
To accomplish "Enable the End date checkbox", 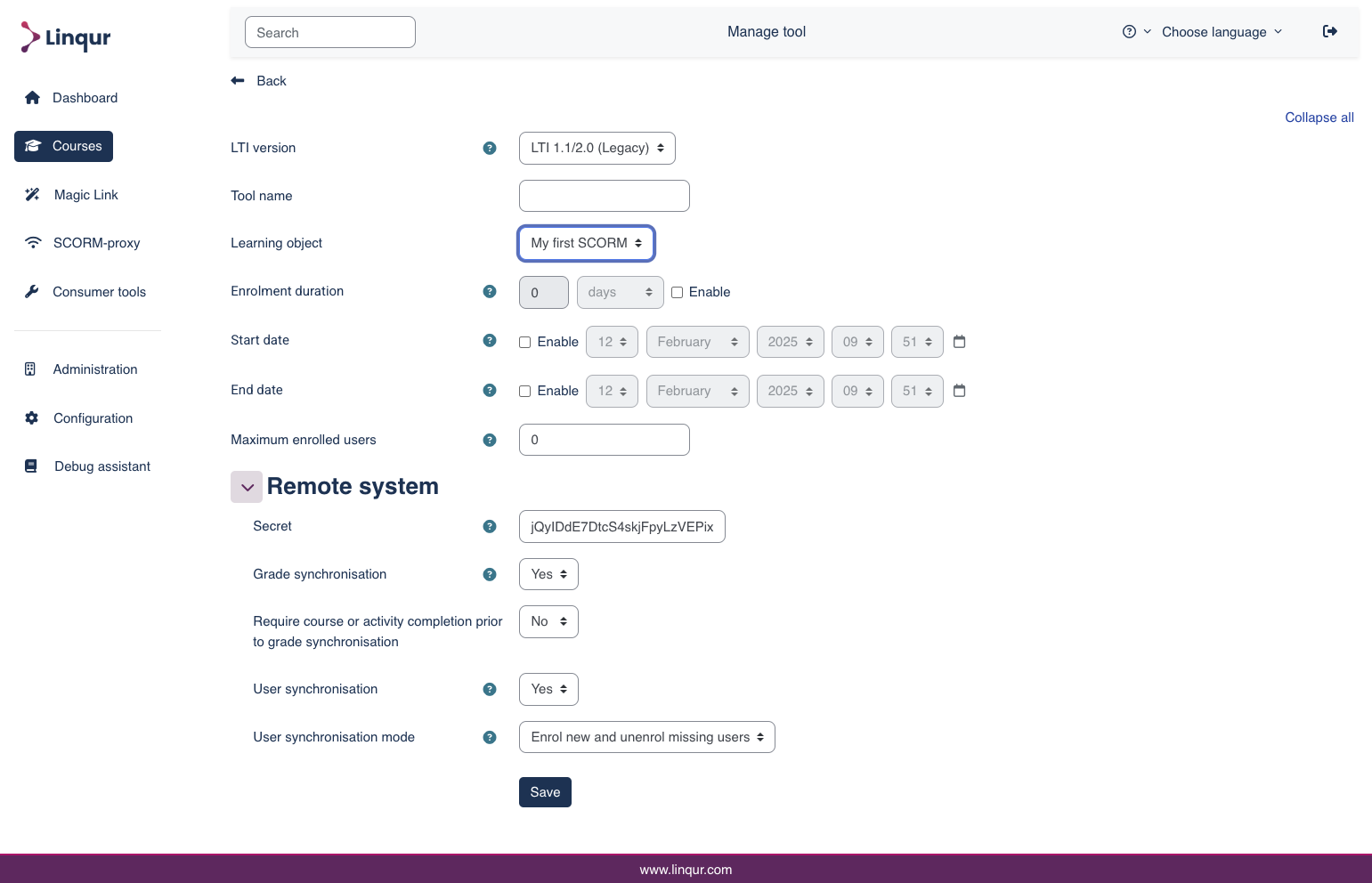I will pos(525,392).
